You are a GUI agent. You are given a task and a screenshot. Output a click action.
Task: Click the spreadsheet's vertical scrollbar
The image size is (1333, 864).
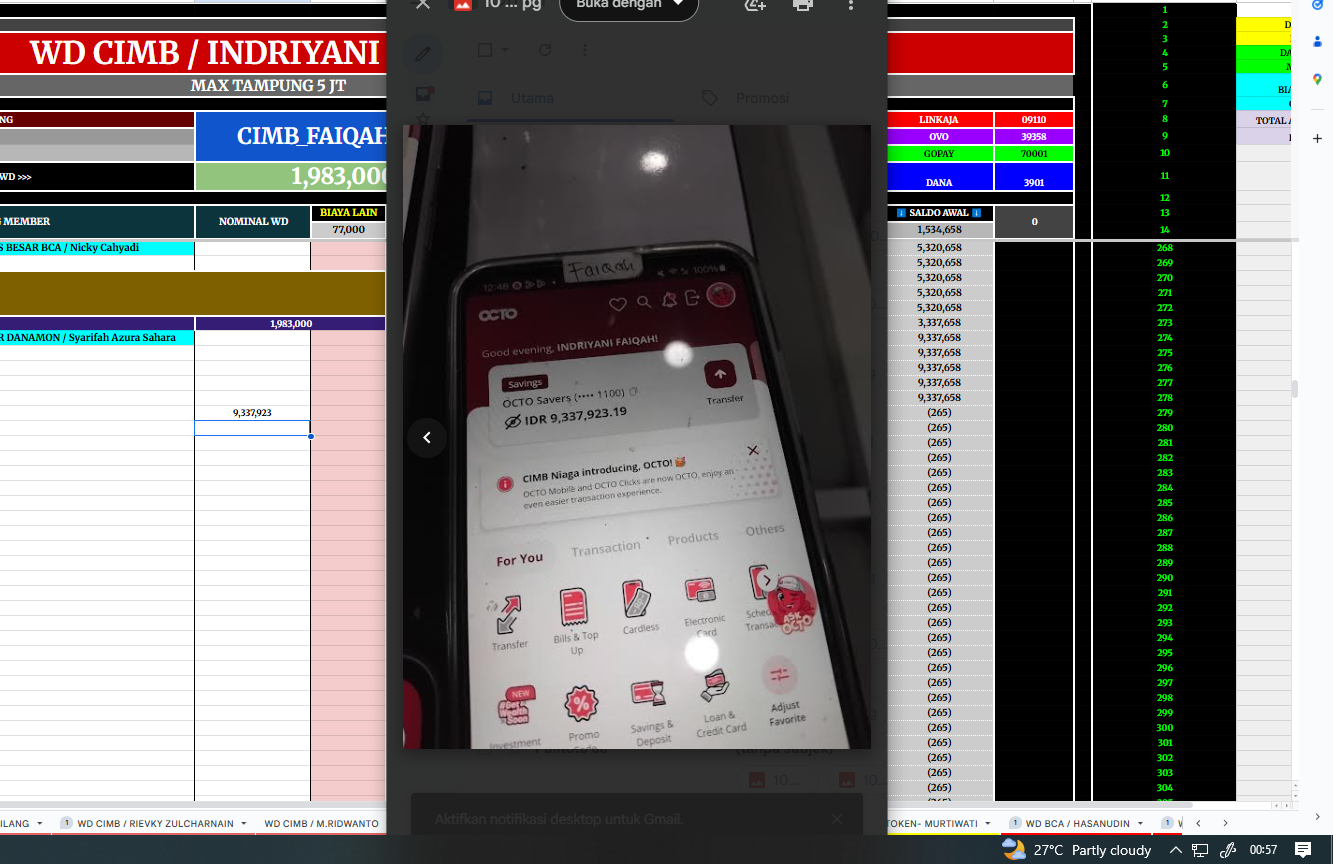click(x=1293, y=390)
